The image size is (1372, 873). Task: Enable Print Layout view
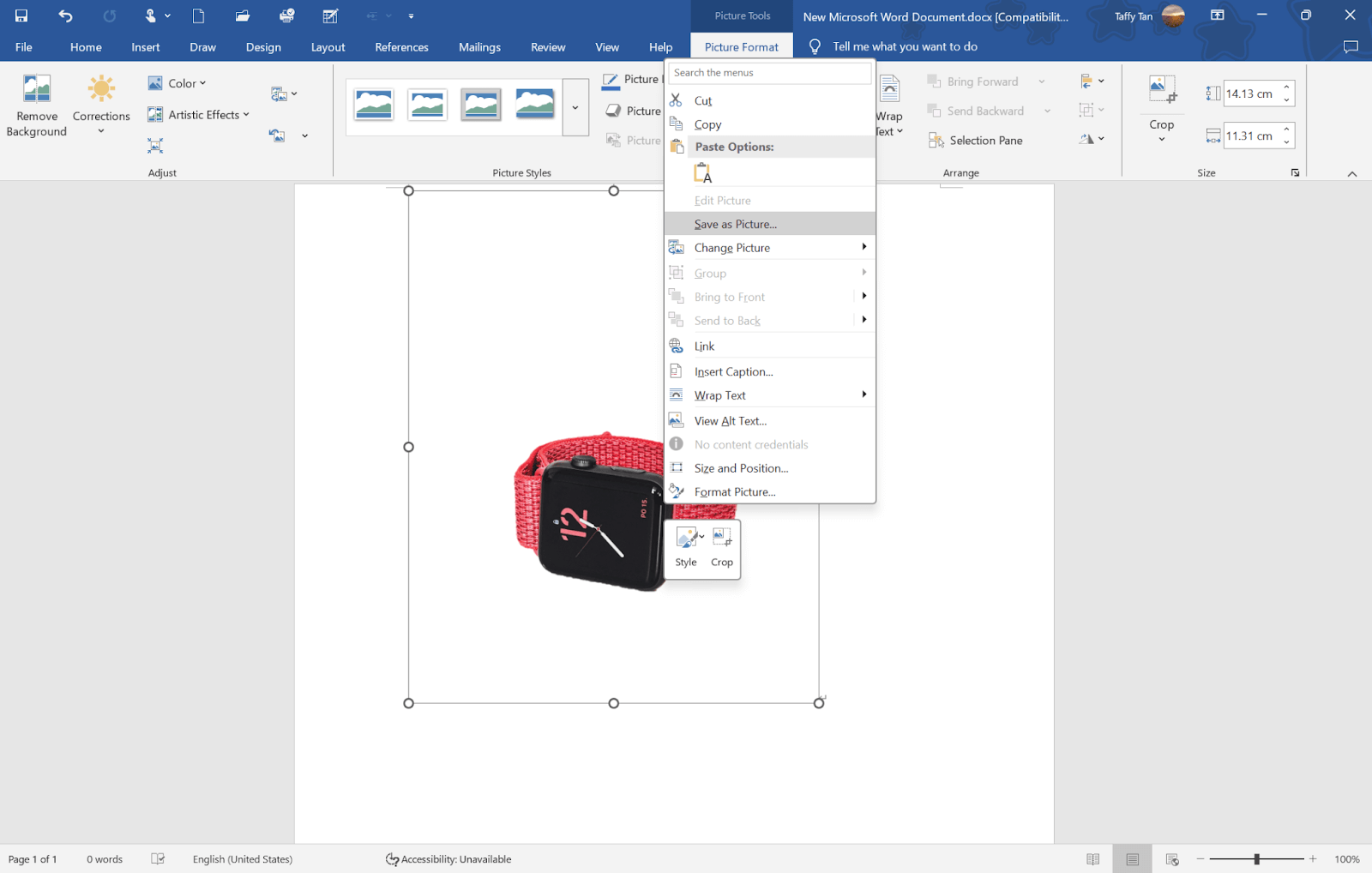(1132, 858)
